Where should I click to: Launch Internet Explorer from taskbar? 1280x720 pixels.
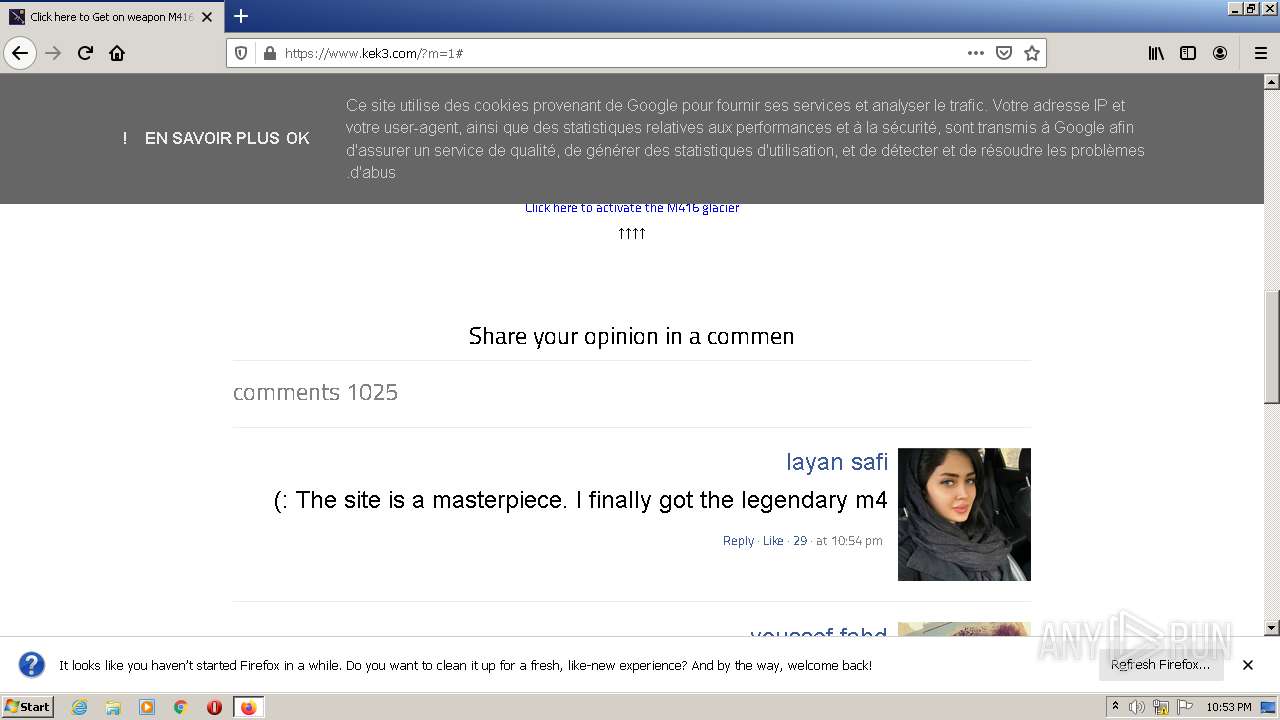(x=80, y=707)
